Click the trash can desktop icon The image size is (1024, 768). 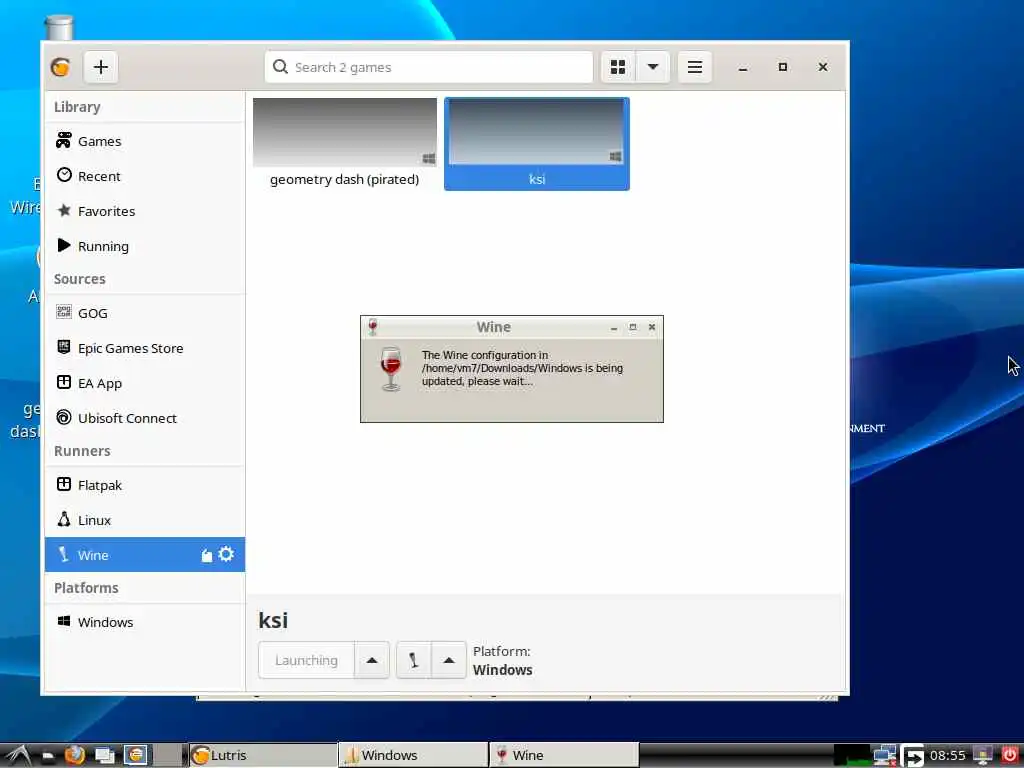click(x=59, y=28)
